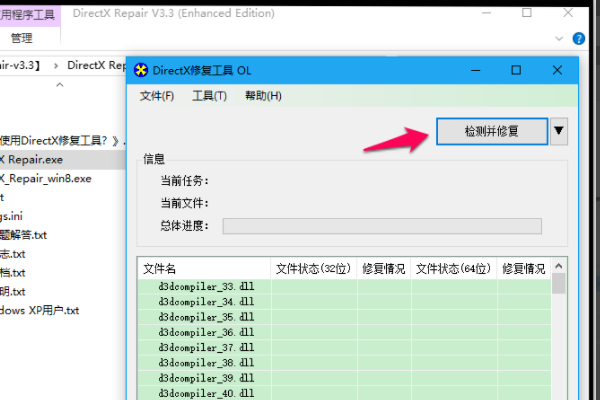The width and height of the screenshot is (600, 400).
Task: Click the 检测并修复 button
Action: (492, 131)
